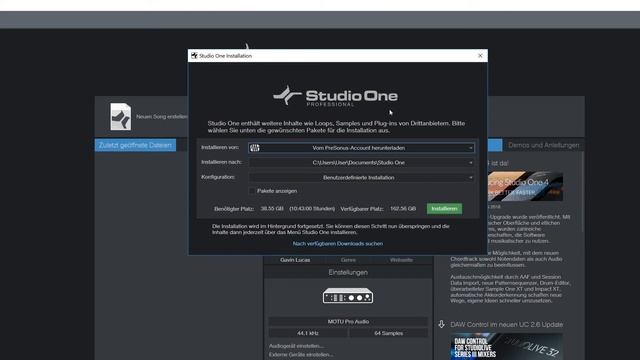Viewport: 640px width, 360px height.
Task: Click the 44.1 kHz sample rate field
Action: pyautogui.click(x=308, y=333)
